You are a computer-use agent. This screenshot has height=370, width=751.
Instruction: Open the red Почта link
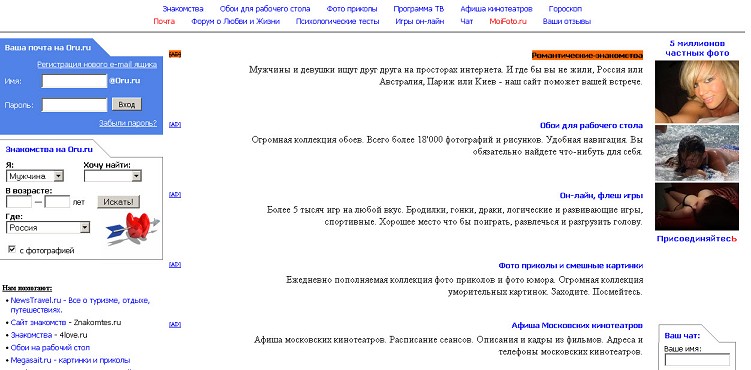[164, 21]
